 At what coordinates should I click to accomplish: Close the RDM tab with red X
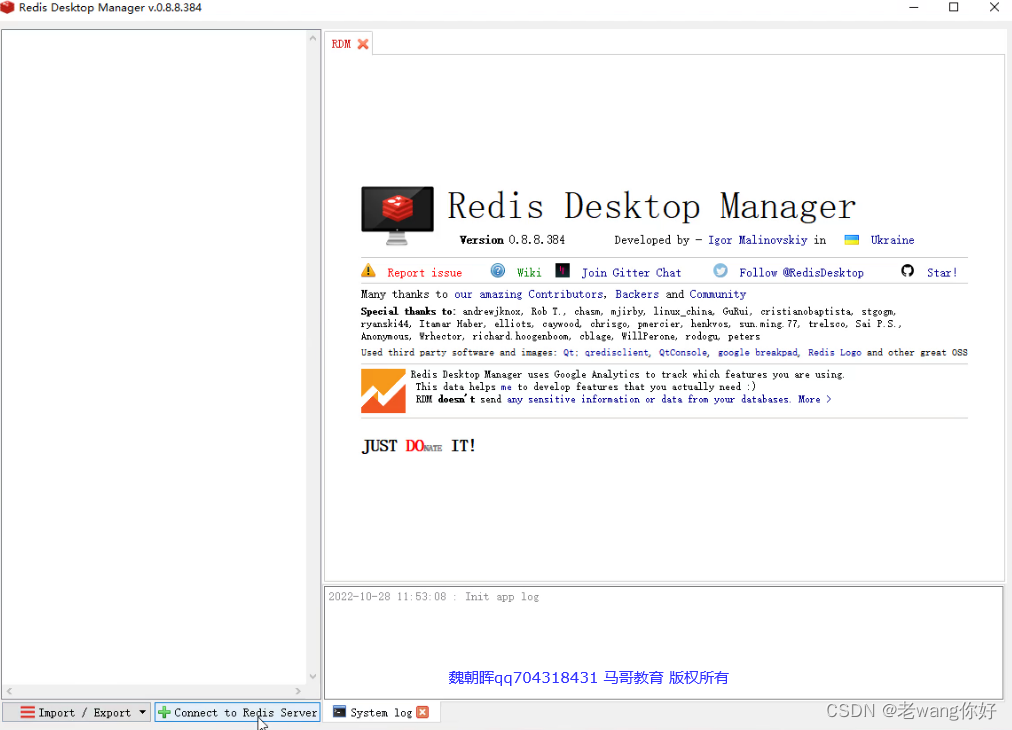[x=363, y=44]
